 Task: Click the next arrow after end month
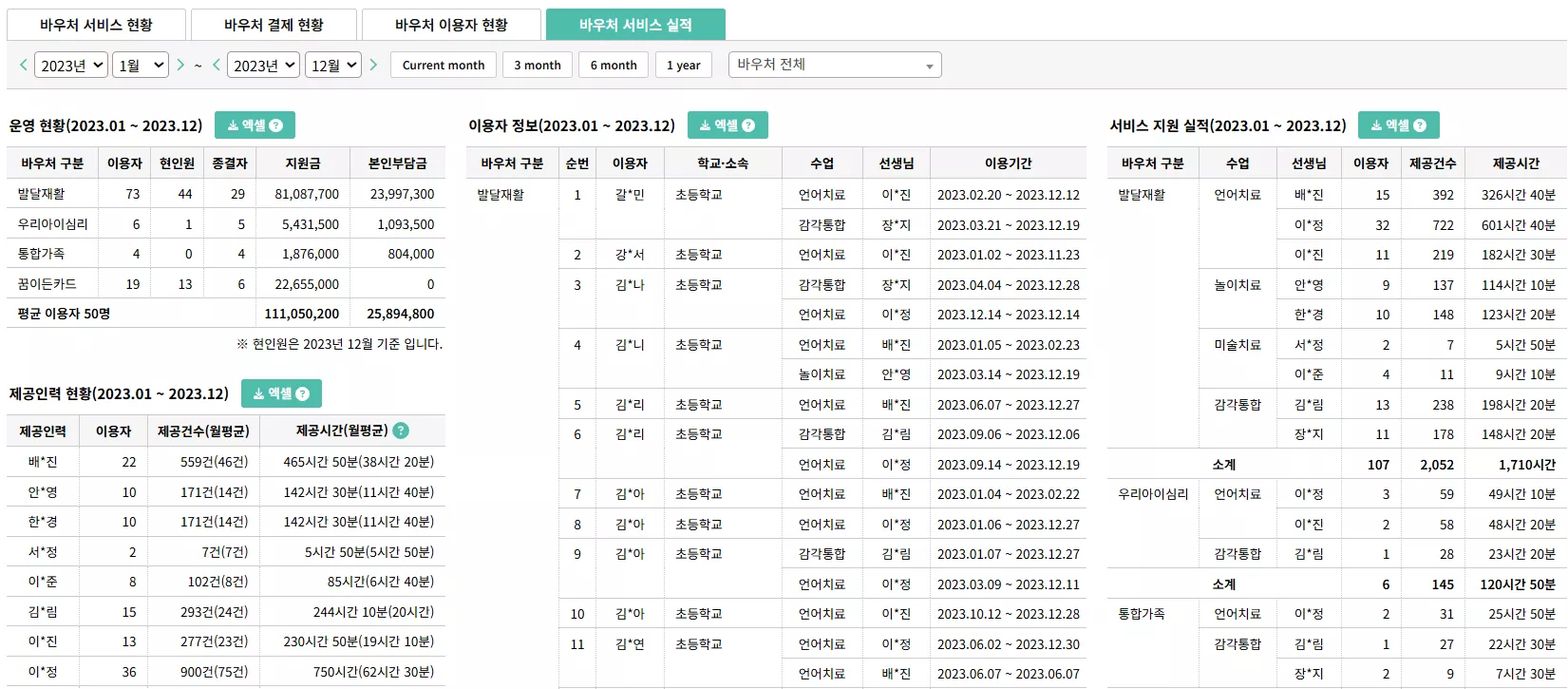[373, 65]
